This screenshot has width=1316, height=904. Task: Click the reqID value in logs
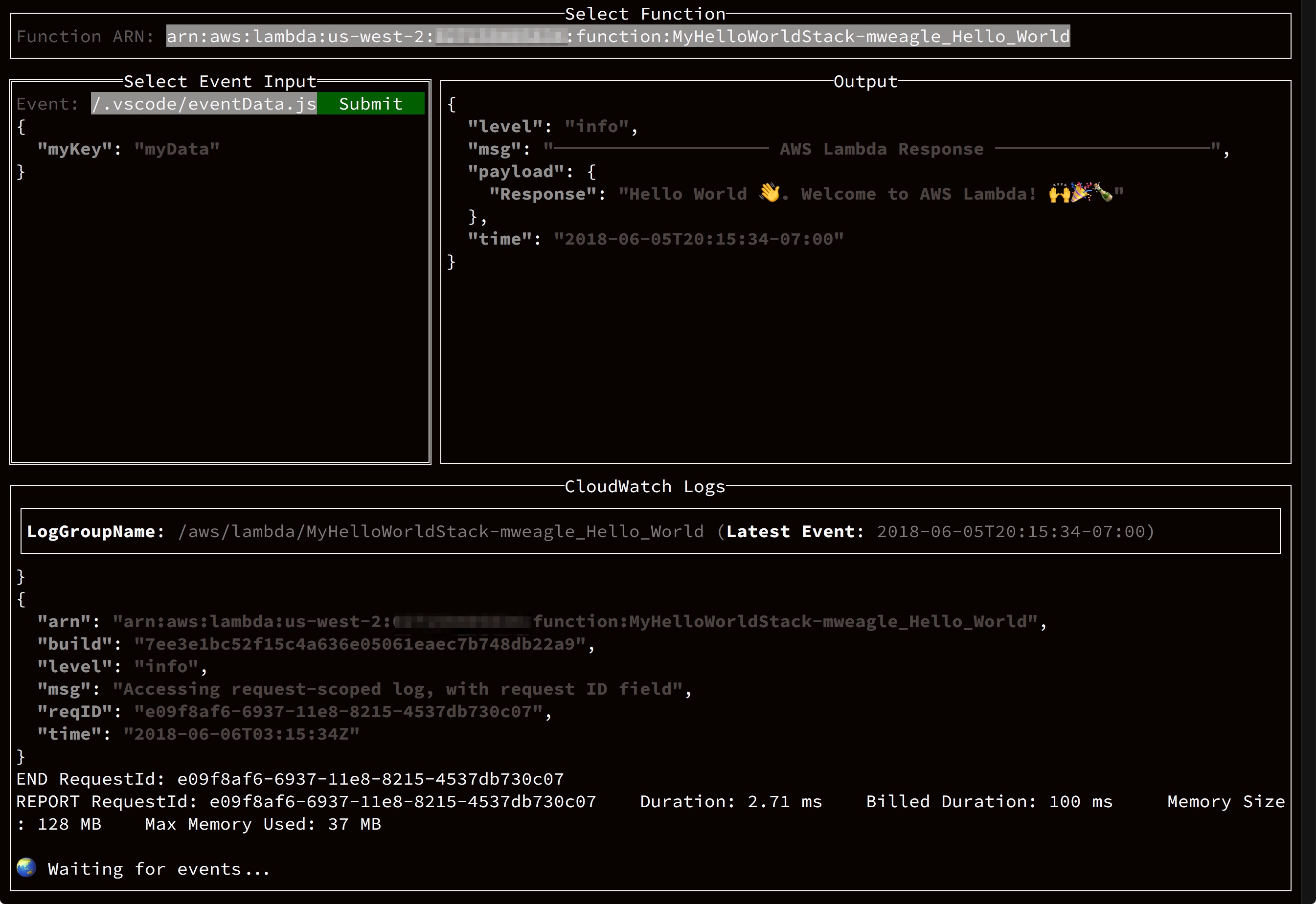[x=339, y=711]
